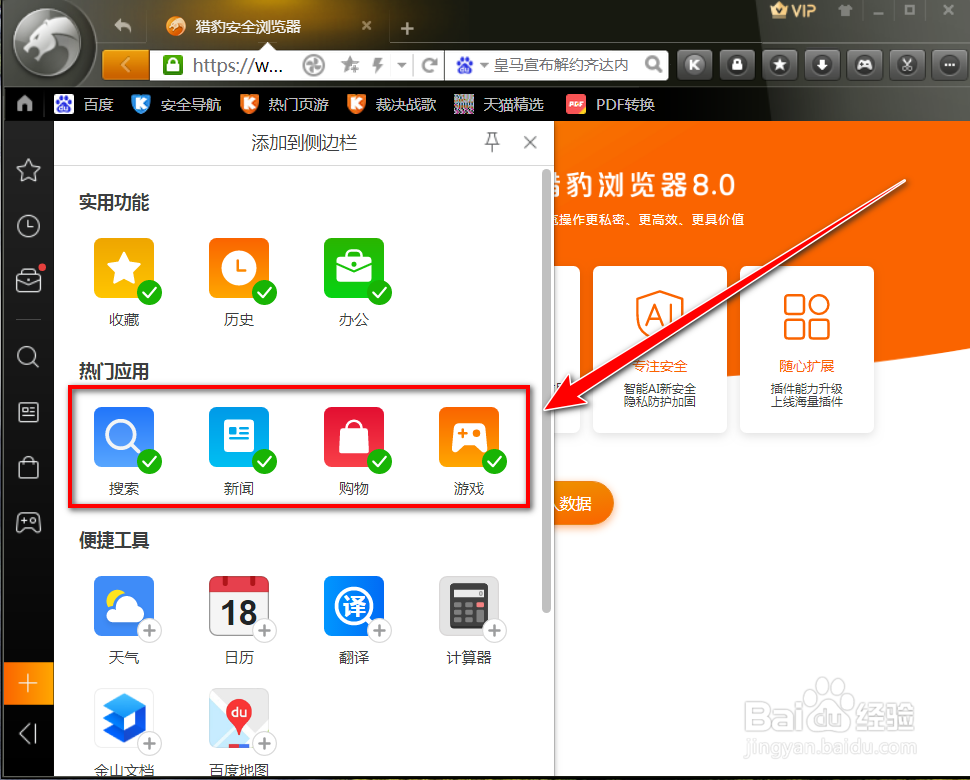Click the VIP crown button
The height and width of the screenshot is (780, 970).
pos(793,11)
